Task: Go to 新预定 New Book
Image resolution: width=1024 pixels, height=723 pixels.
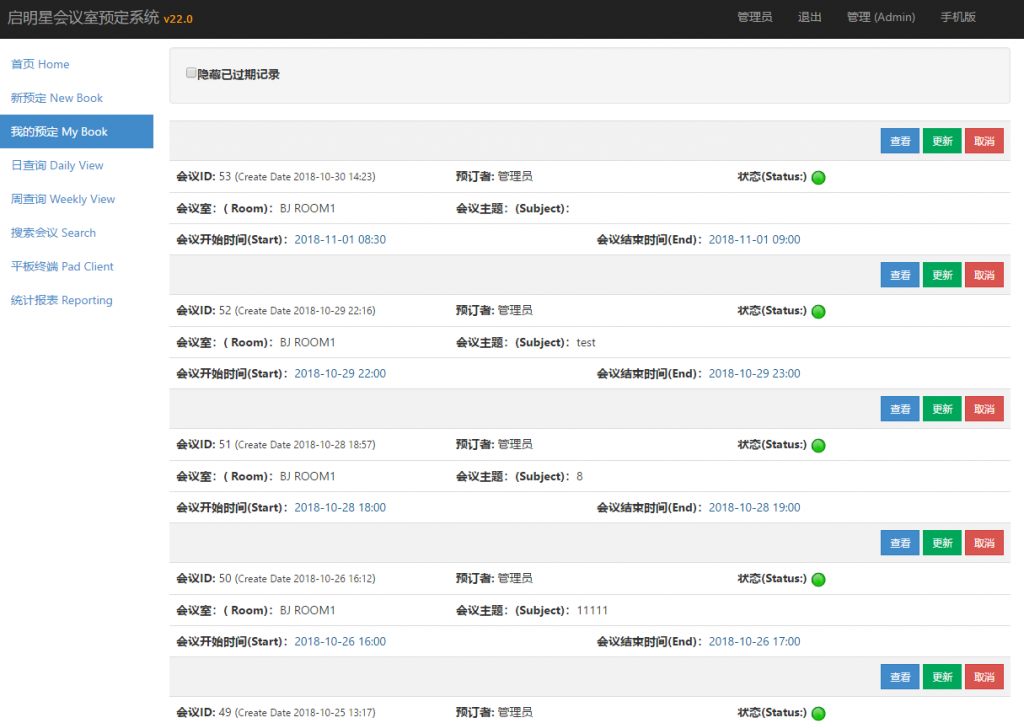Action: pyautogui.click(x=57, y=98)
